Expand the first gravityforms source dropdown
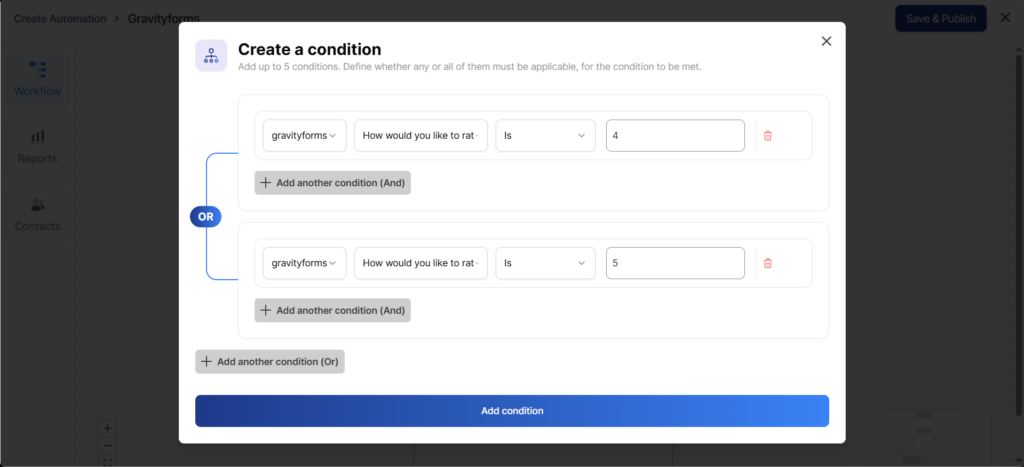Image resolution: width=1024 pixels, height=467 pixels. pos(304,136)
